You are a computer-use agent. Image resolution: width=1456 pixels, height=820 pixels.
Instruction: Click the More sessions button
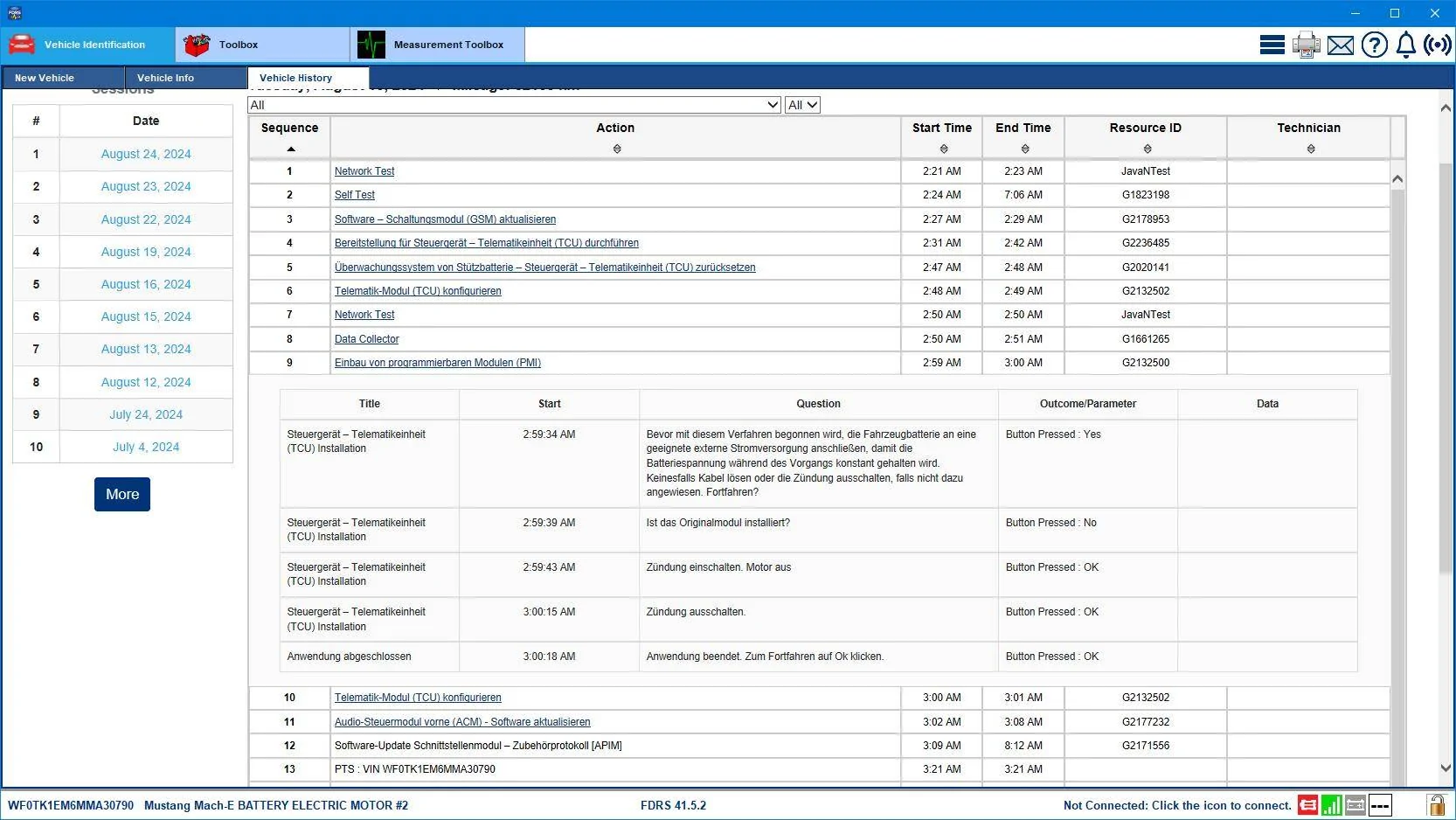click(x=122, y=494)
